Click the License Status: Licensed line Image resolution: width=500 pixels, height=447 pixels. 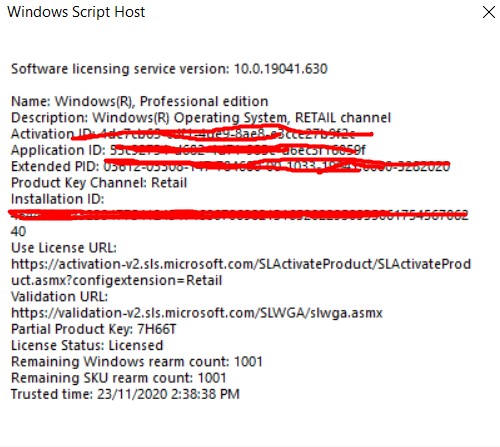coord(87,346)
